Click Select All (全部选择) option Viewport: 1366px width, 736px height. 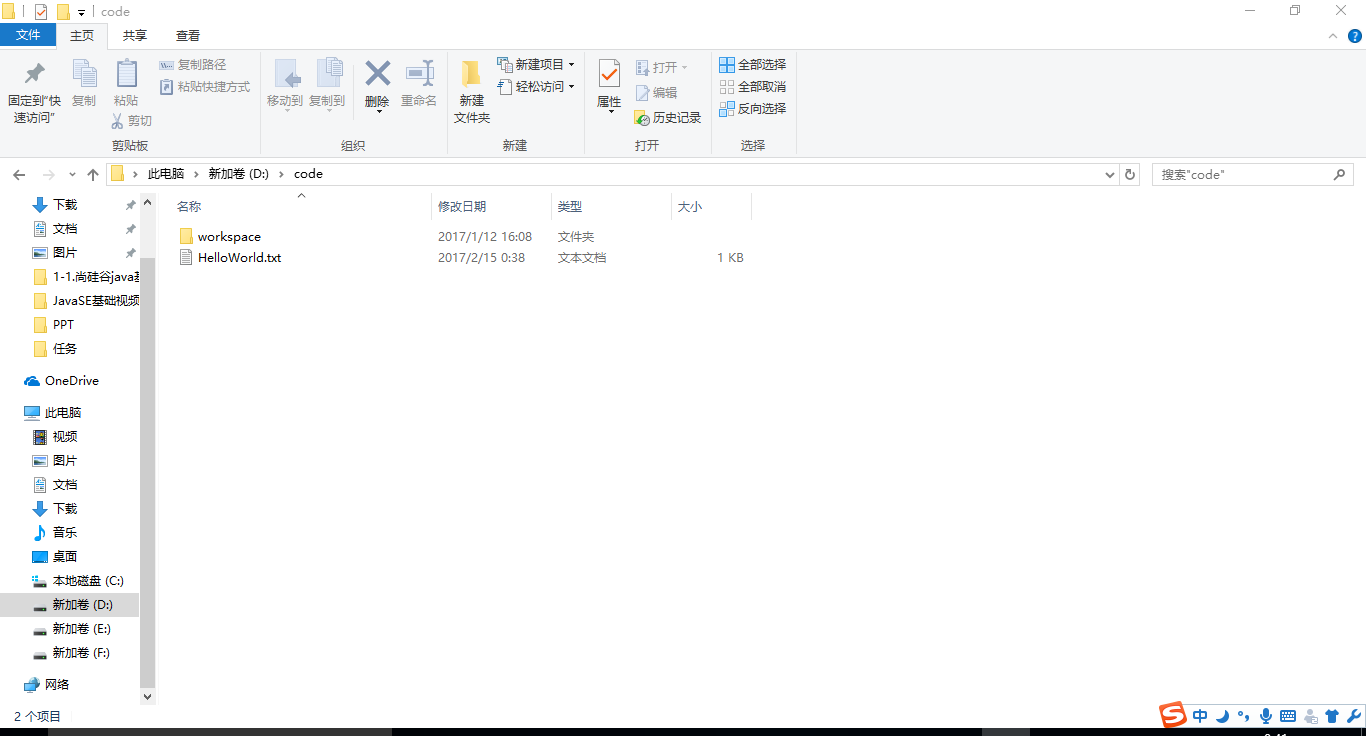click(x=753, y=65)
